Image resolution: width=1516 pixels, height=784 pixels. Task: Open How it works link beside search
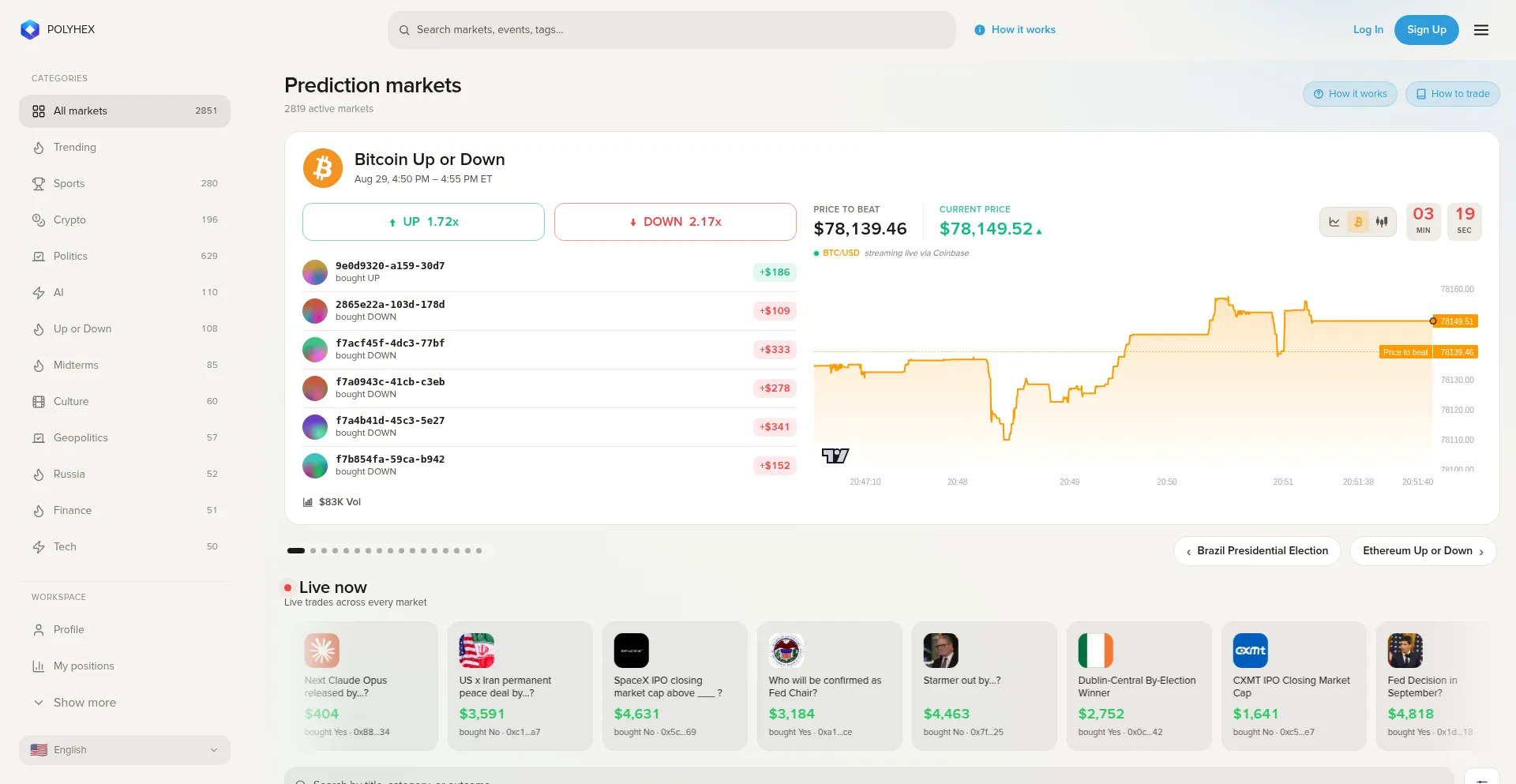(1015, 30)
